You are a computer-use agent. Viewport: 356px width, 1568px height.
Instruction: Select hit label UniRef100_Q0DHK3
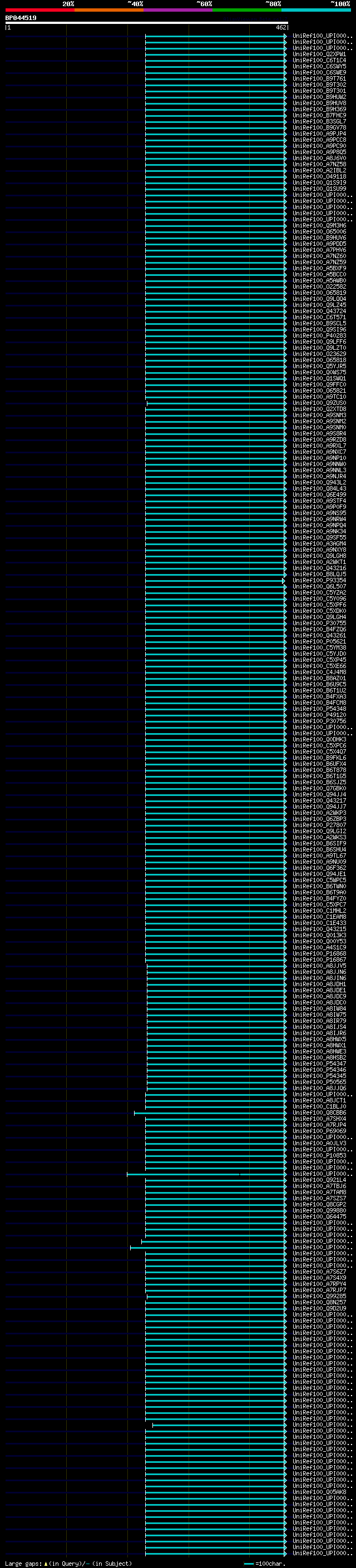319,740
